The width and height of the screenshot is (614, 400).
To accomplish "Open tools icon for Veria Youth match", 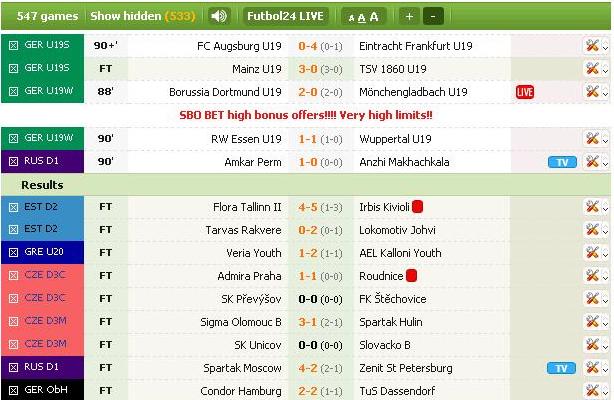I will (x=592, y=252).
